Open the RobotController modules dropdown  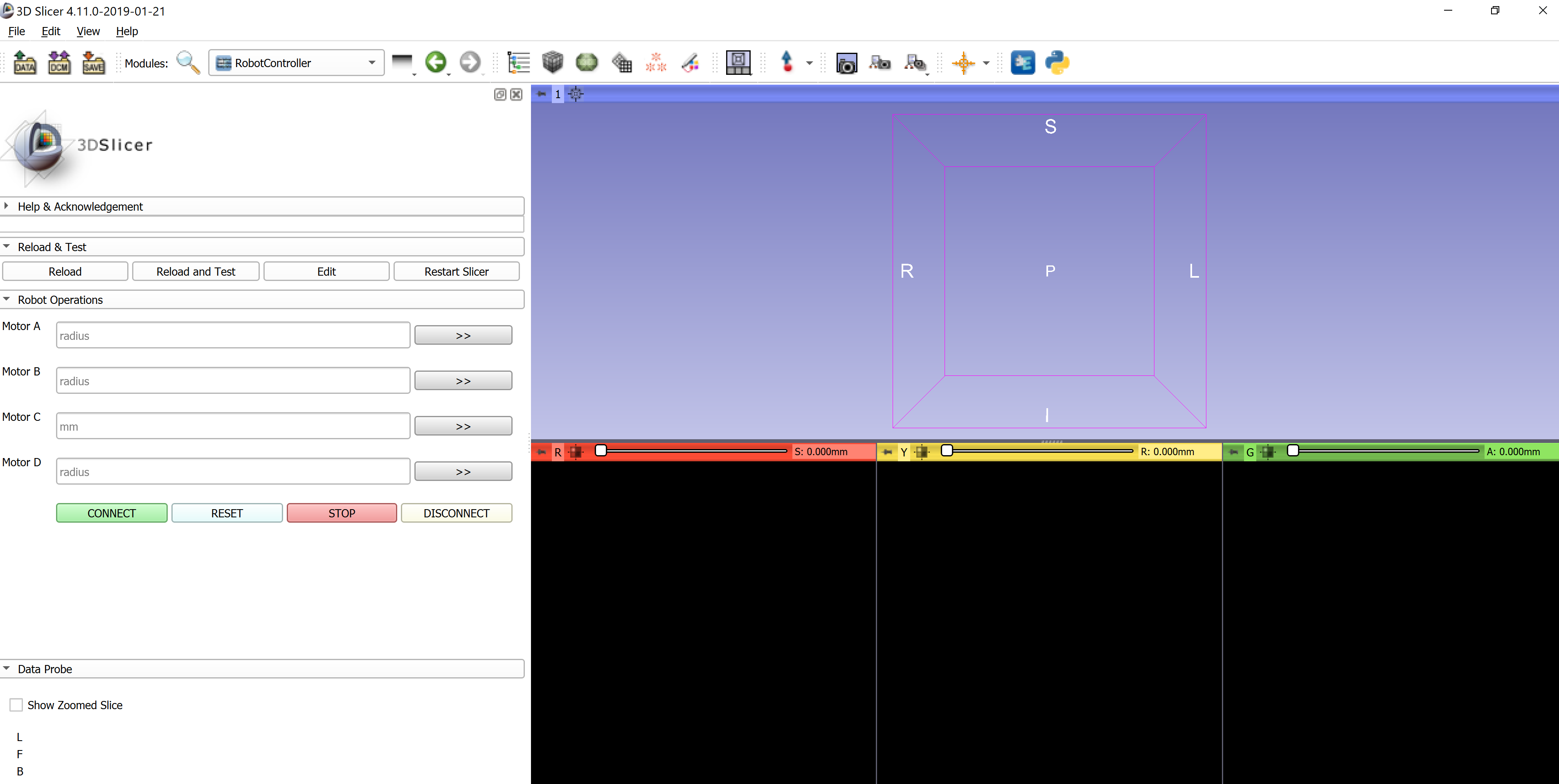(297, 63)
